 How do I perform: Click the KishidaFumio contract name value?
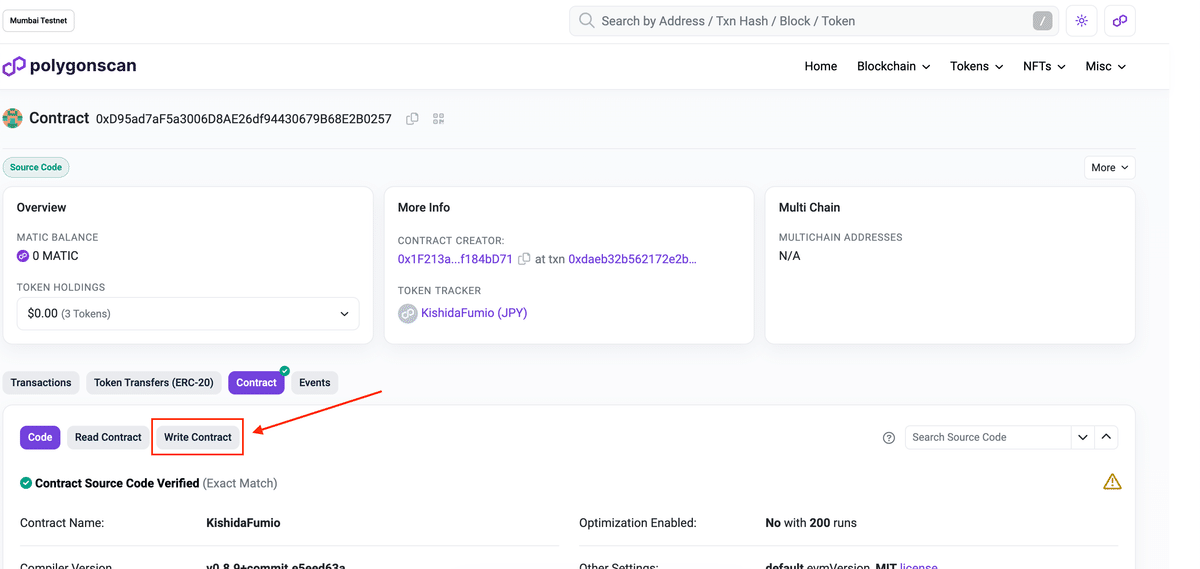(243, 523)
